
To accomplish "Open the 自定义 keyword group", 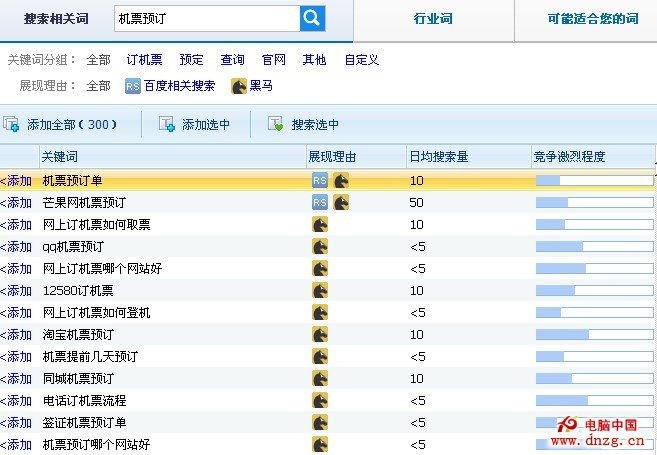I will [x=361, y=60].
